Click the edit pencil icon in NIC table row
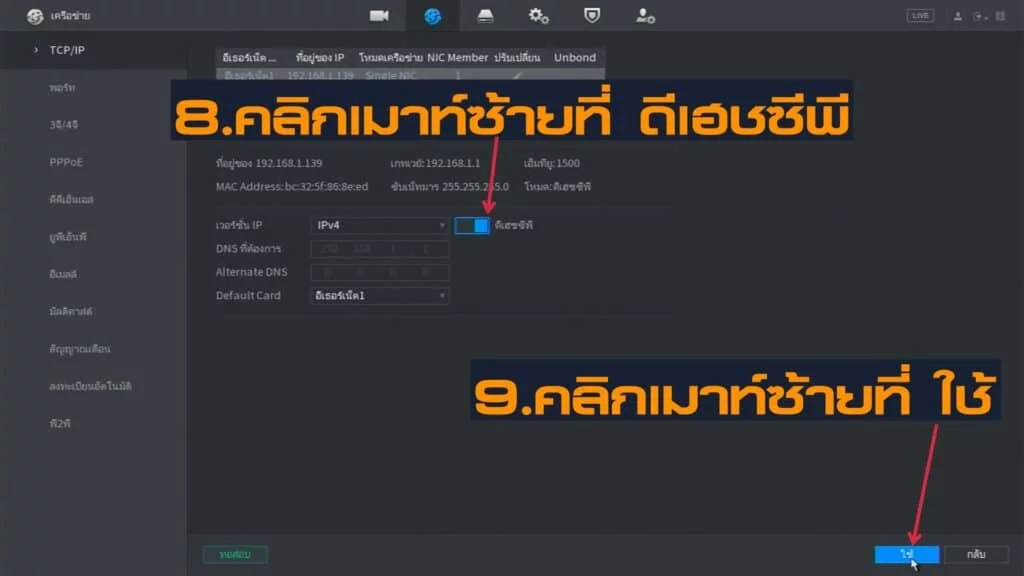The width and height of the screenshot is (1024, 576). [517, 76]
